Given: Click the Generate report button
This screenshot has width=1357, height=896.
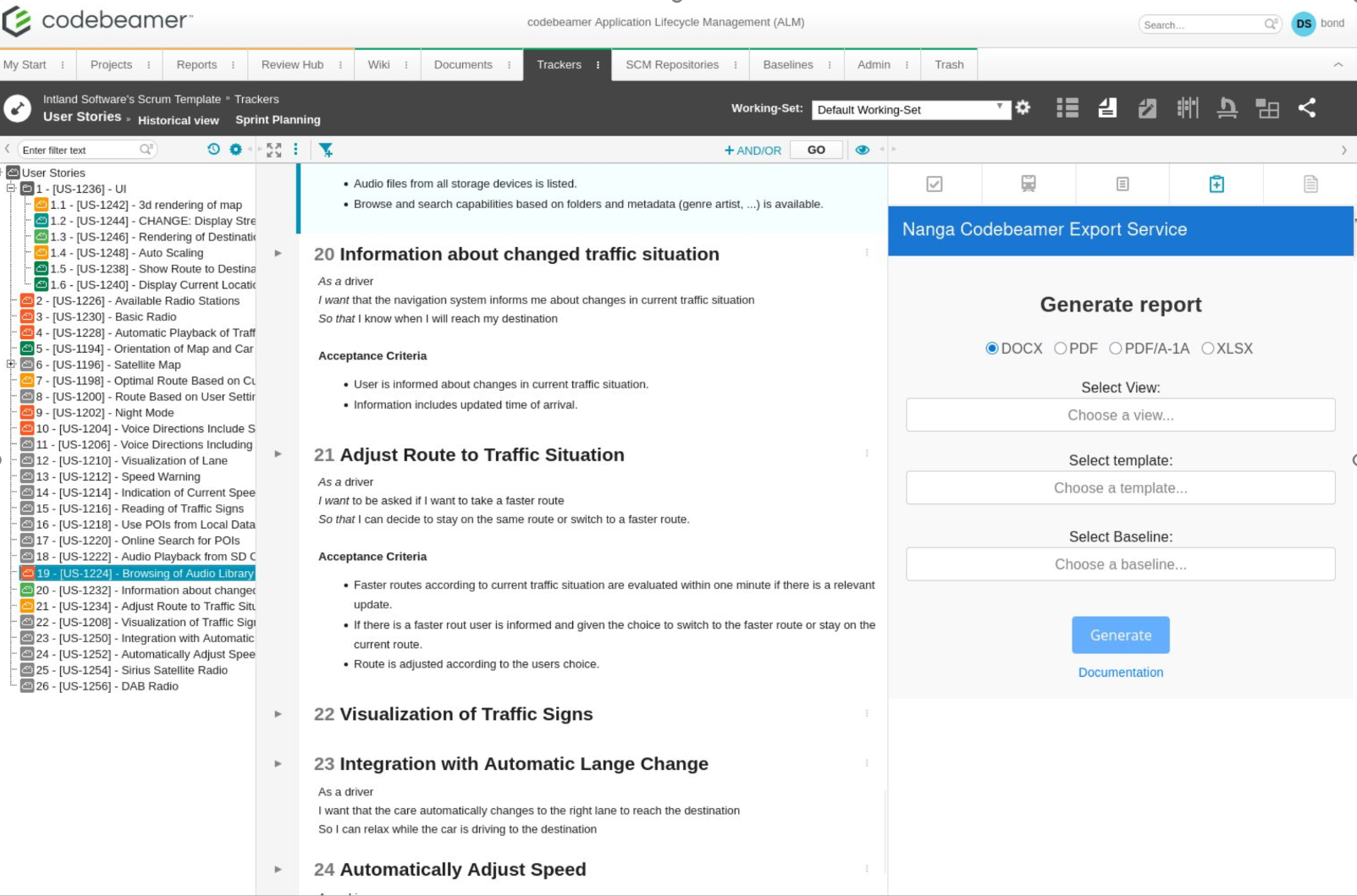Looking at the screenshot, I should [1120, 635].
